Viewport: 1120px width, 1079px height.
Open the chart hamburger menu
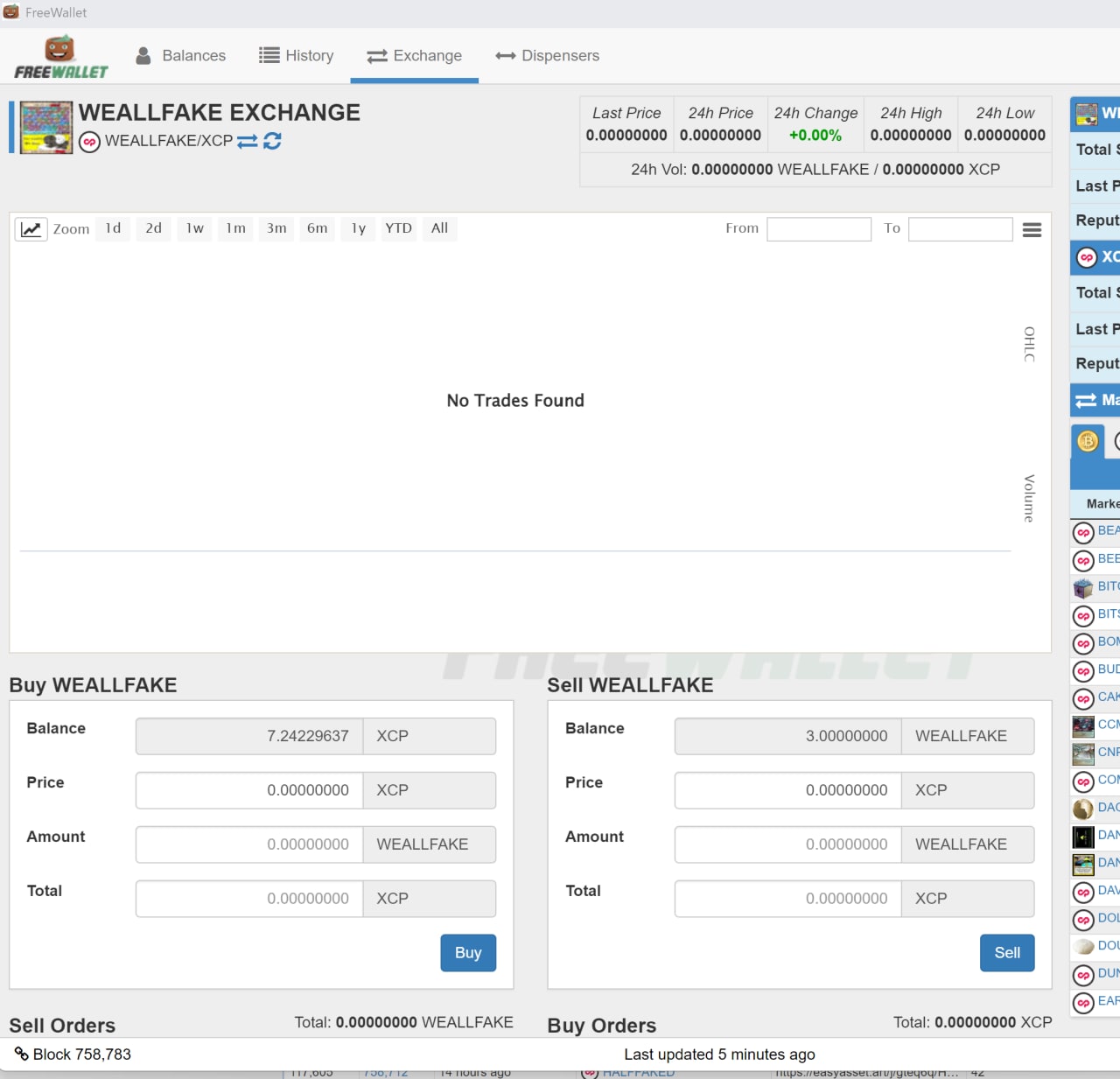[1032, 230]
